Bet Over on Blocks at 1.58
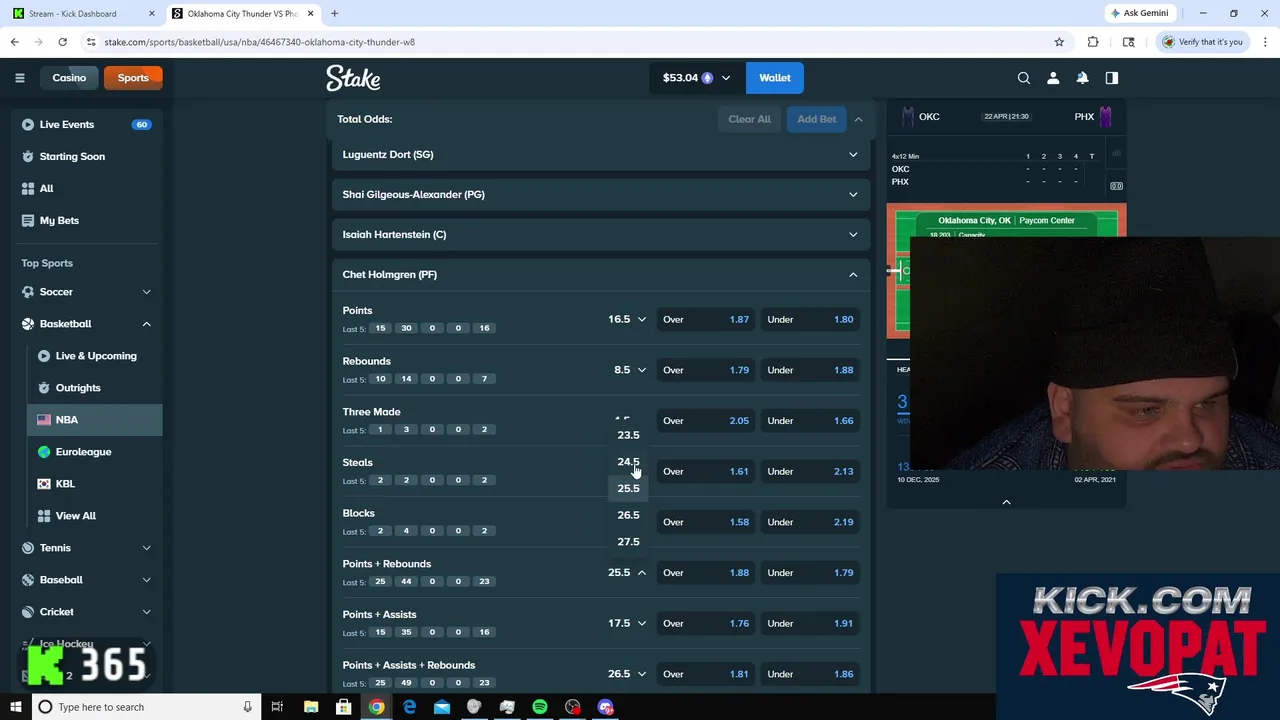Image resolution: width=1280 pixels, height=720 pixels. click(x=706, y=522)
